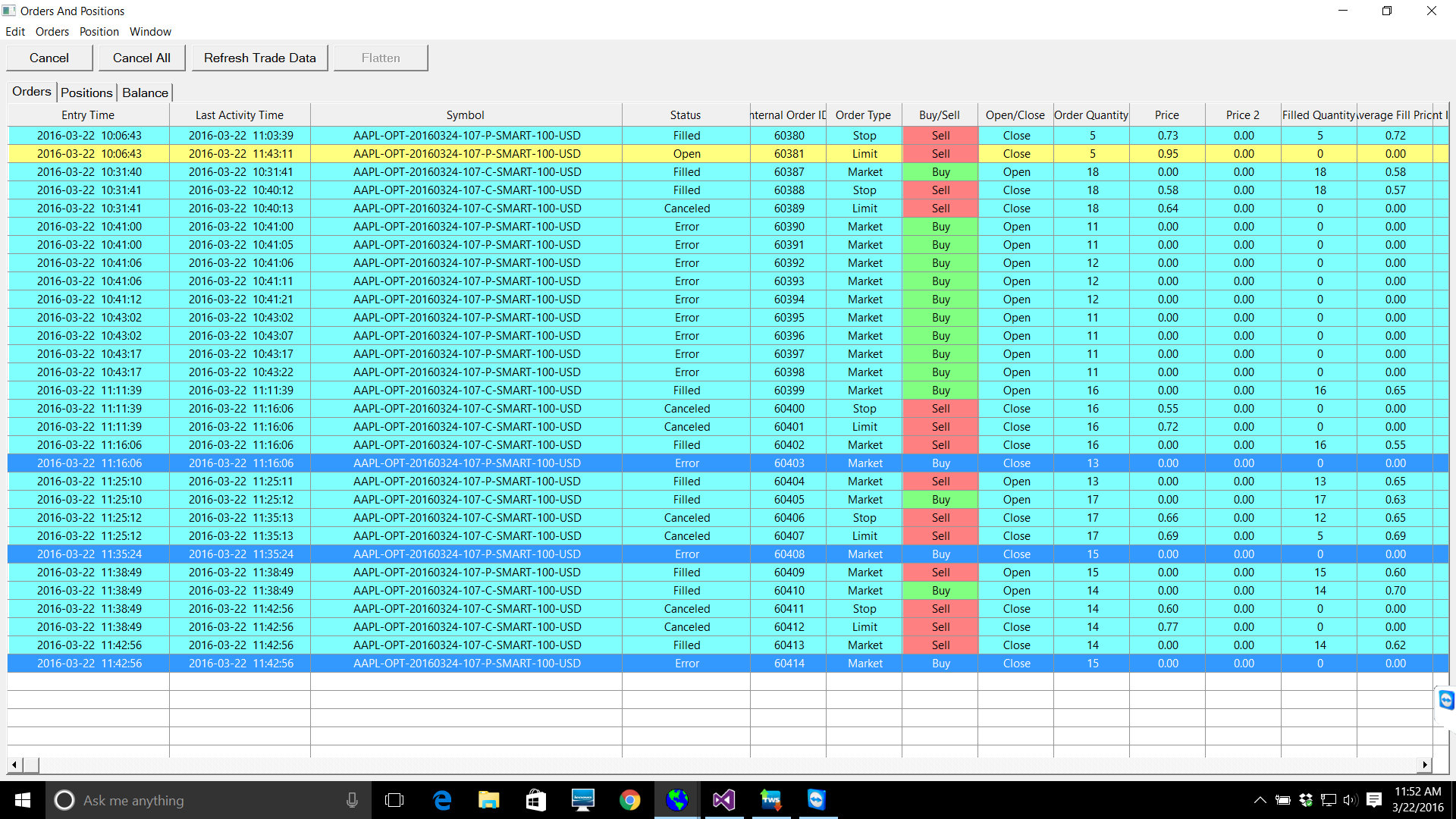Screen dimensions: 1456x819
Task: Open TeamViewer from the taskbar
Action: tap(817, 800)
